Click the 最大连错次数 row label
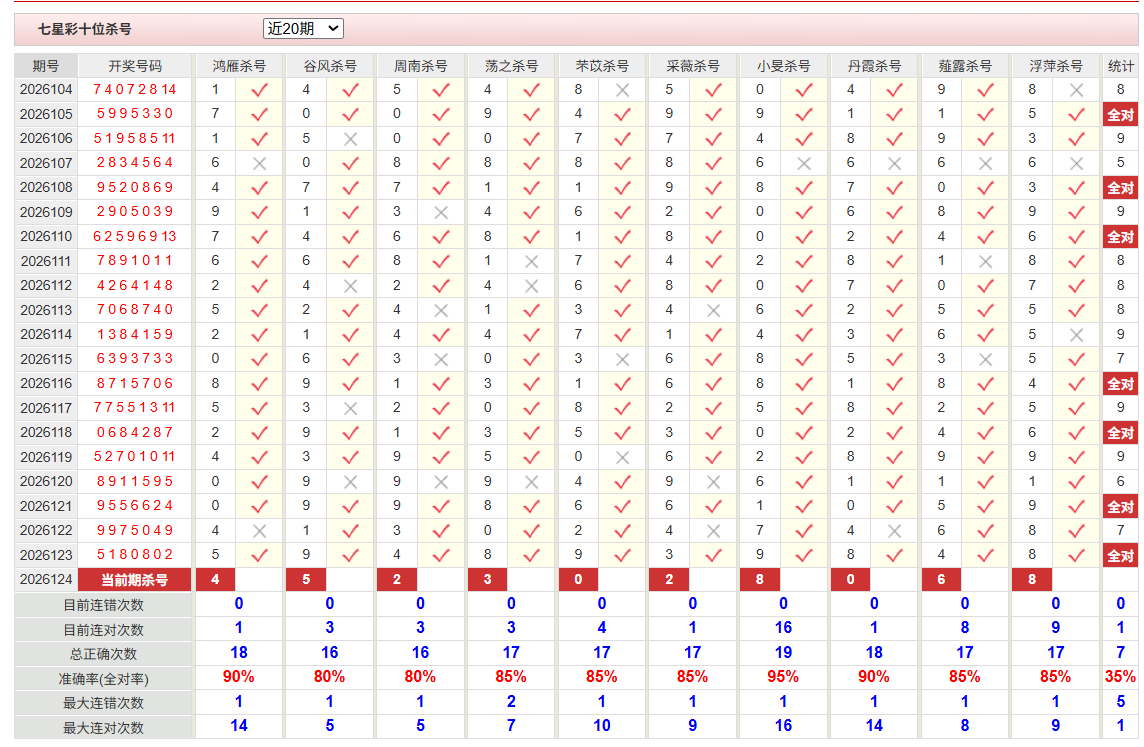Screen dimensions: 1144x747 pos(103,703)
